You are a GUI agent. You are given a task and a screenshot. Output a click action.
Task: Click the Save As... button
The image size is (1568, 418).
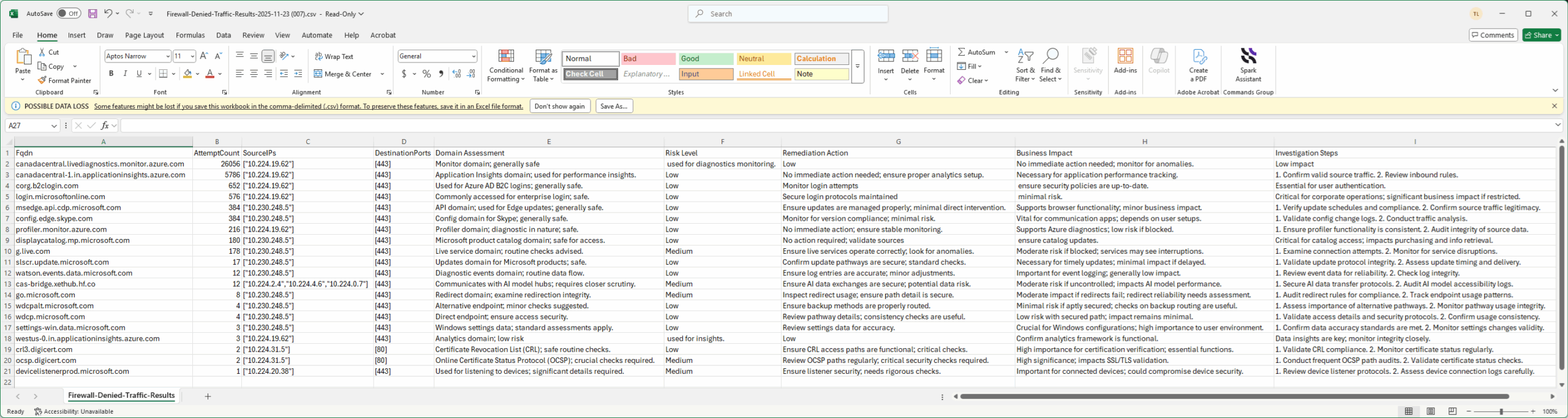pos(614,106)
